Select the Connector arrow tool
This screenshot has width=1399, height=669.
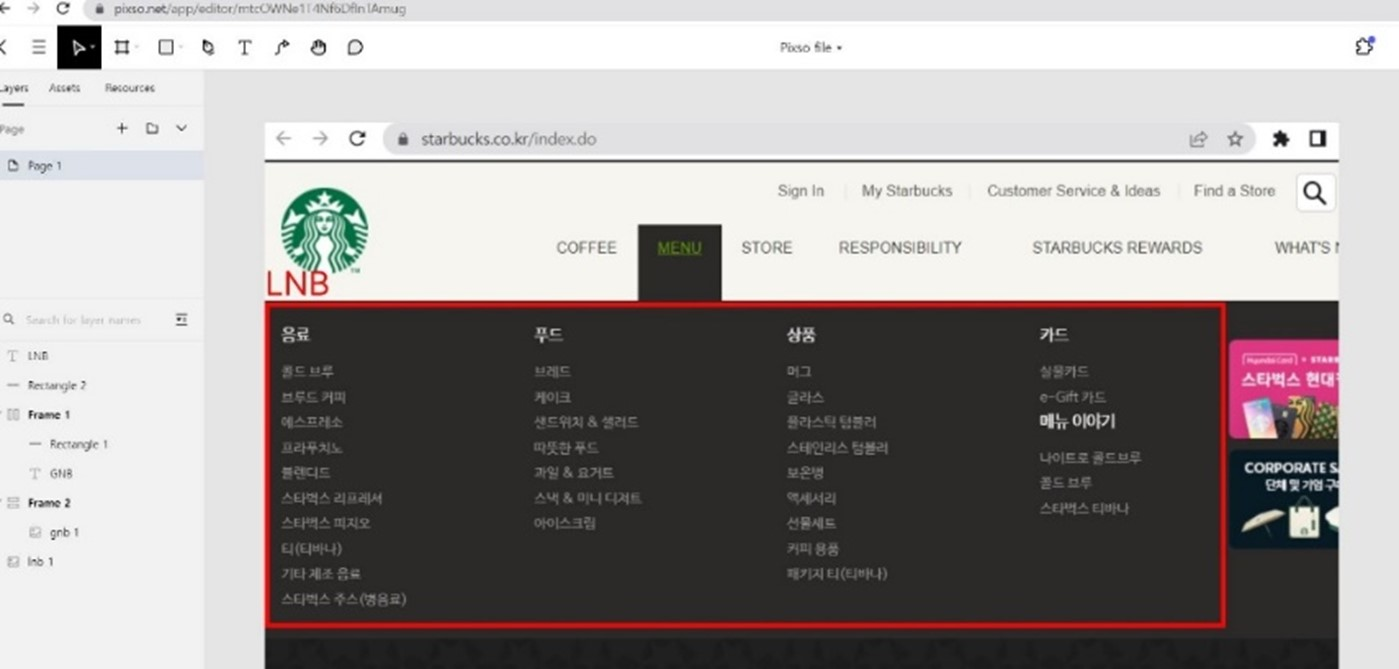(282, 47)
